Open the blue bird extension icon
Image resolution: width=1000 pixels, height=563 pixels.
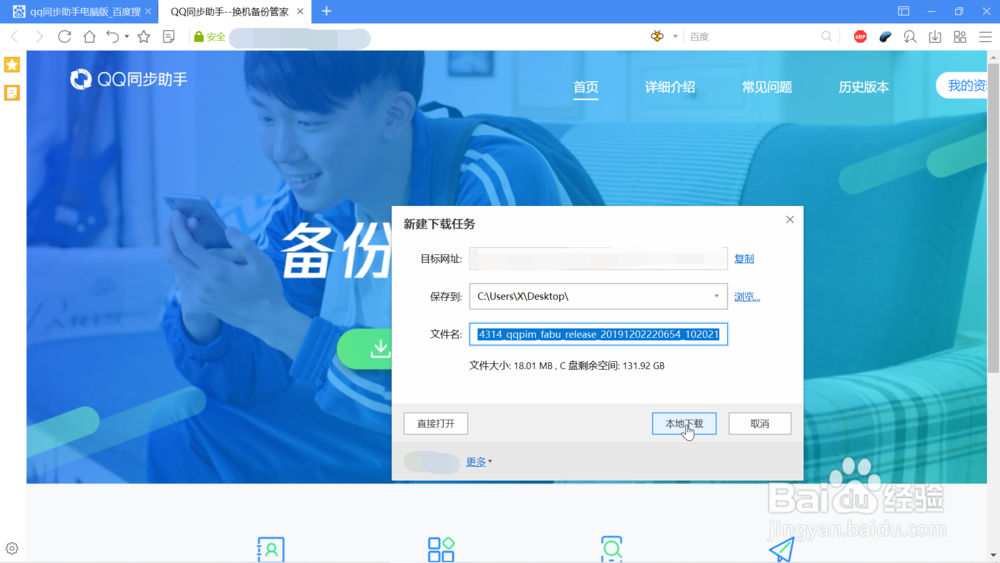click(x=885, y=37)
